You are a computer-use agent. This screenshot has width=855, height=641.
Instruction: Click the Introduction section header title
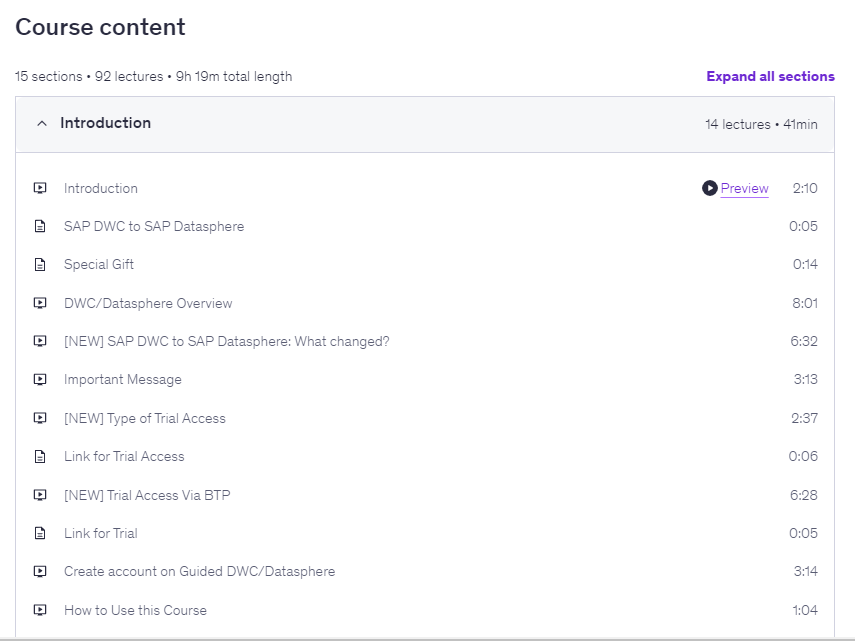[x=105, y=123]
